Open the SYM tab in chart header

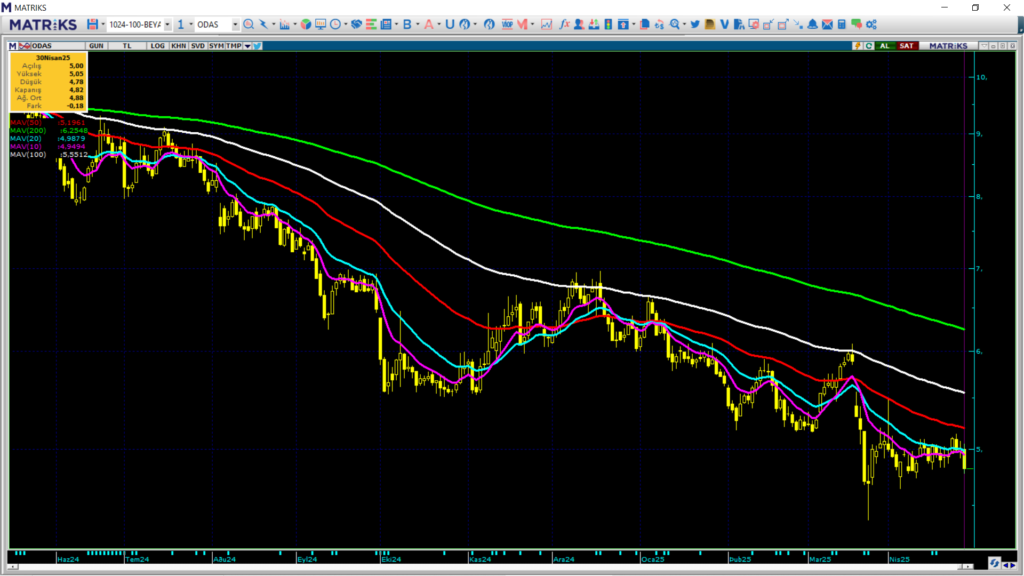pos(216,45)
